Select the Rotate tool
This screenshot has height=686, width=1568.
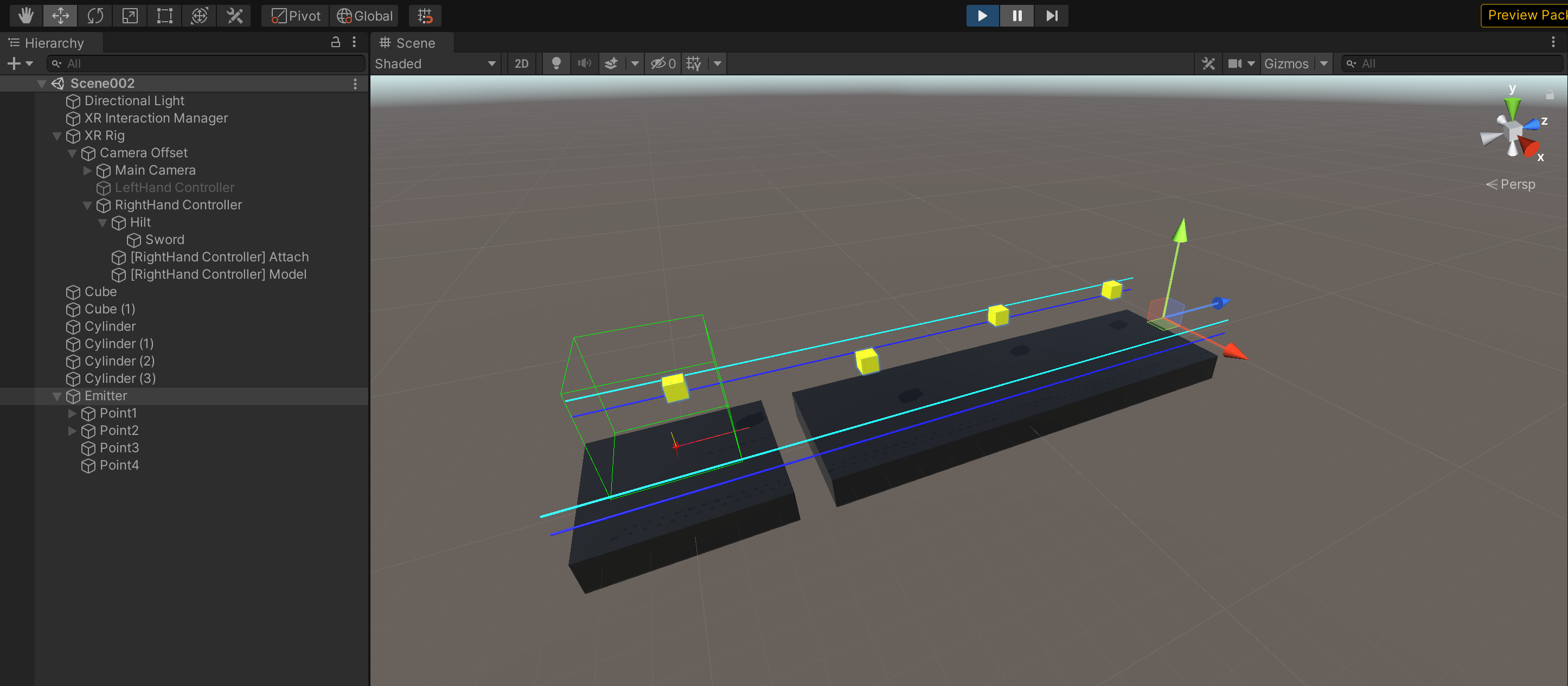(x=95, y=15)
